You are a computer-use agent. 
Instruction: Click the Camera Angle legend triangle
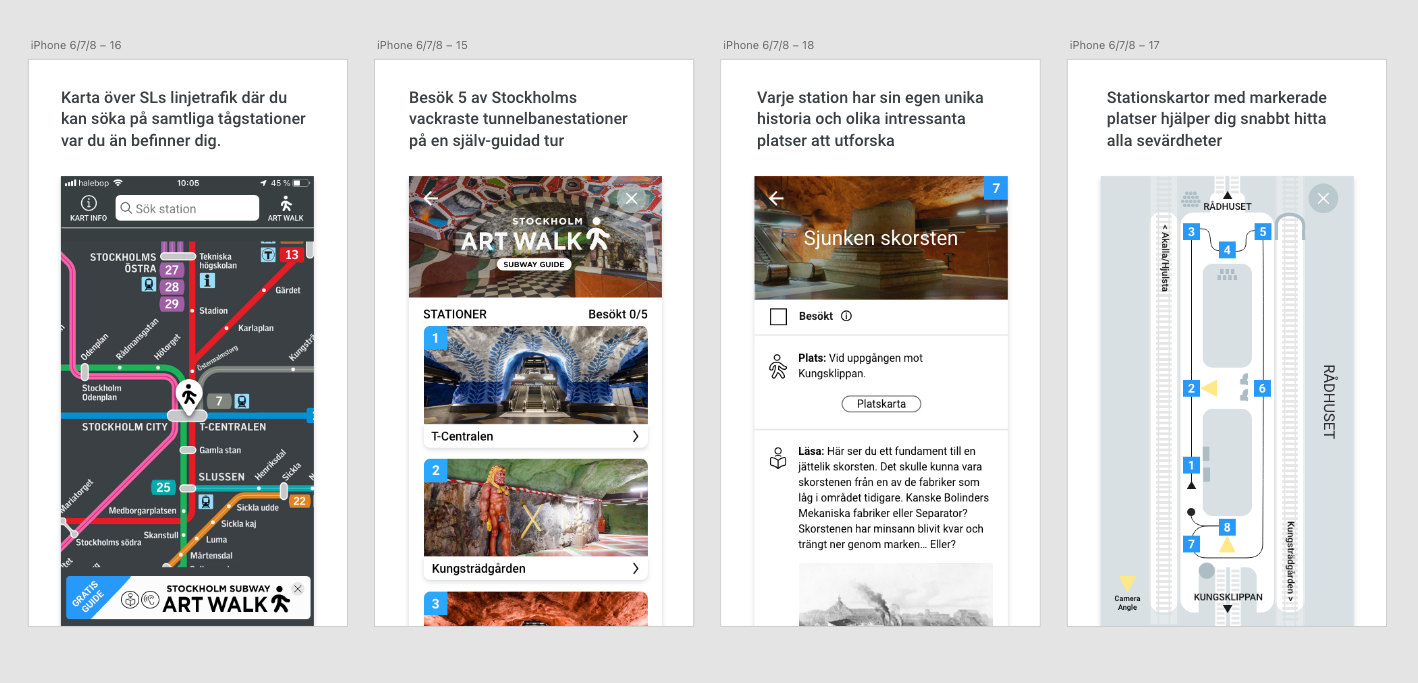[1127, 582]
